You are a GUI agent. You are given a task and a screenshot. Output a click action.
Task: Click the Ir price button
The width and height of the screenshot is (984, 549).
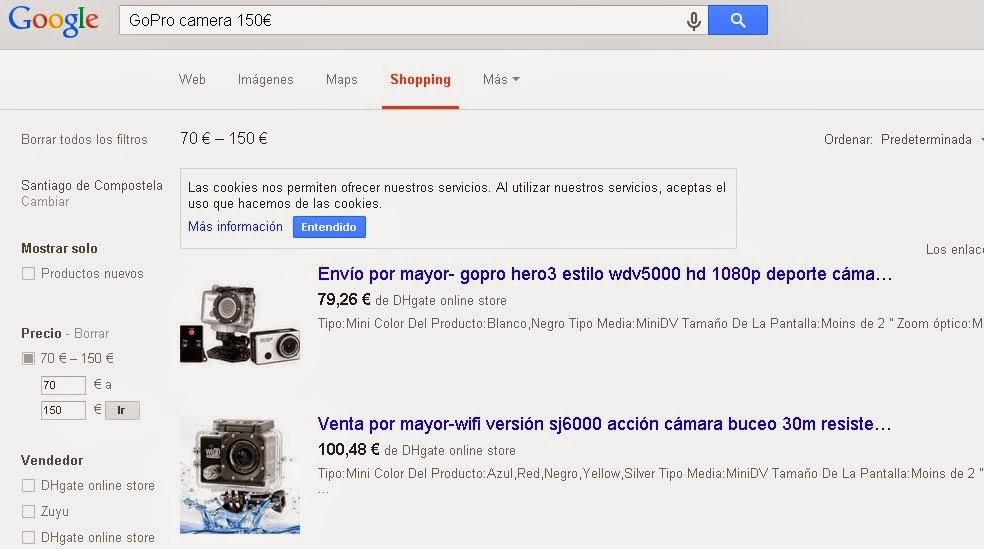(122, 410)
